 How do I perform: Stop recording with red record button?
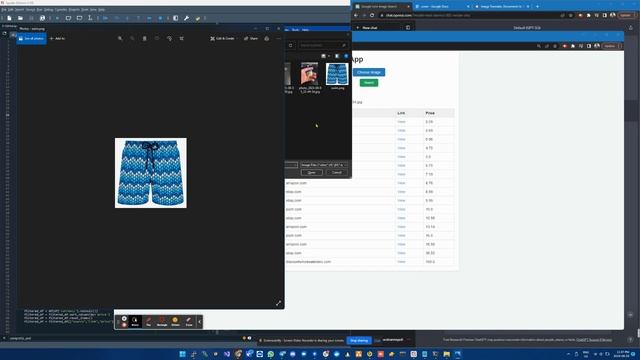pyautogui.click(x=124, y=325)
